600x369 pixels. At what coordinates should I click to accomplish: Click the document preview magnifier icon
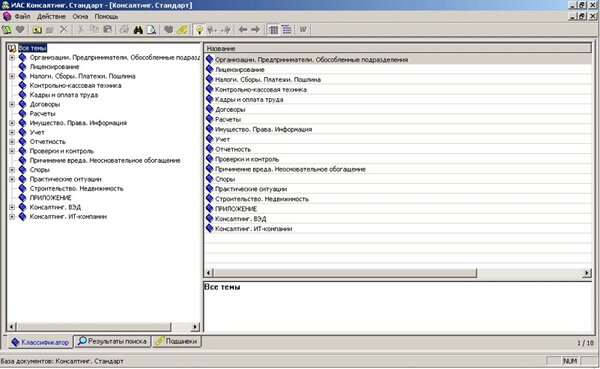[152, 29]
